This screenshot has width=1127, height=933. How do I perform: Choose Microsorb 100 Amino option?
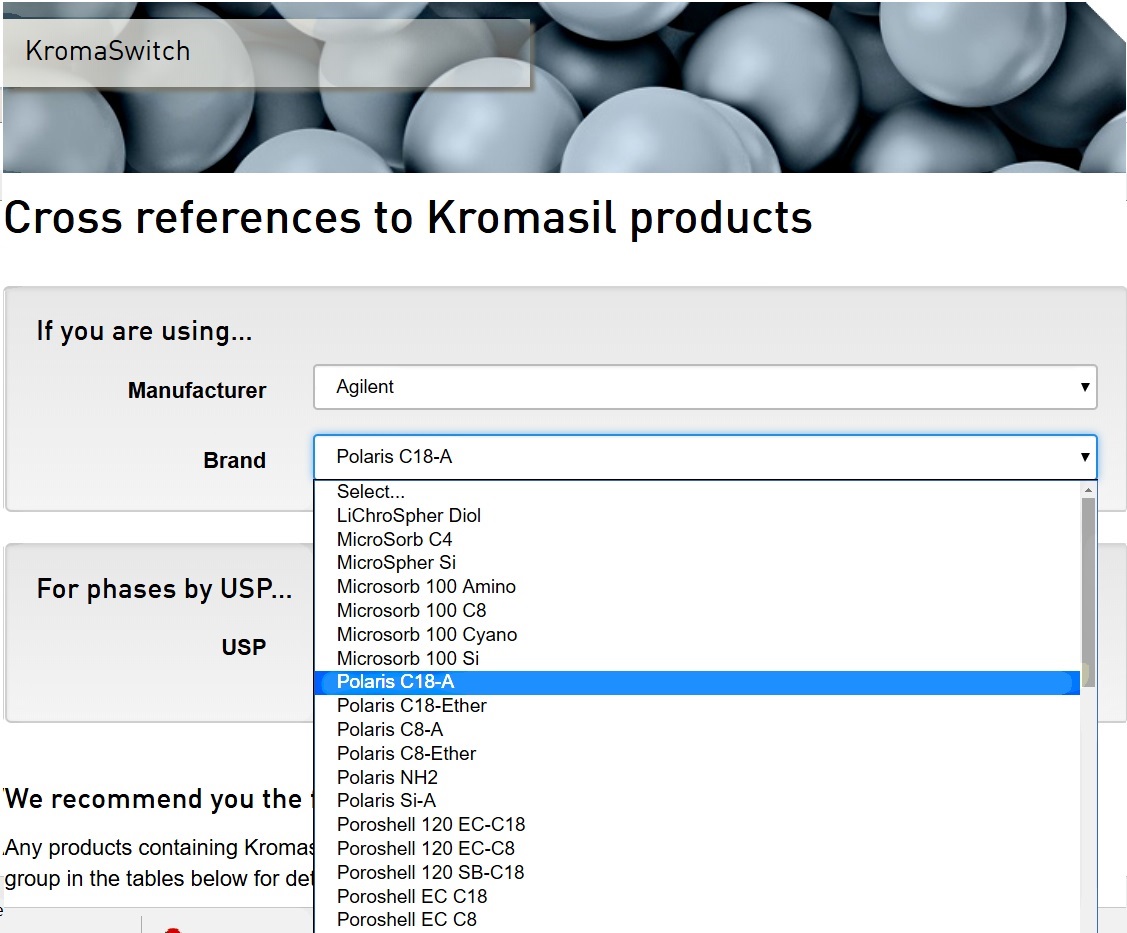click(697, 587)
